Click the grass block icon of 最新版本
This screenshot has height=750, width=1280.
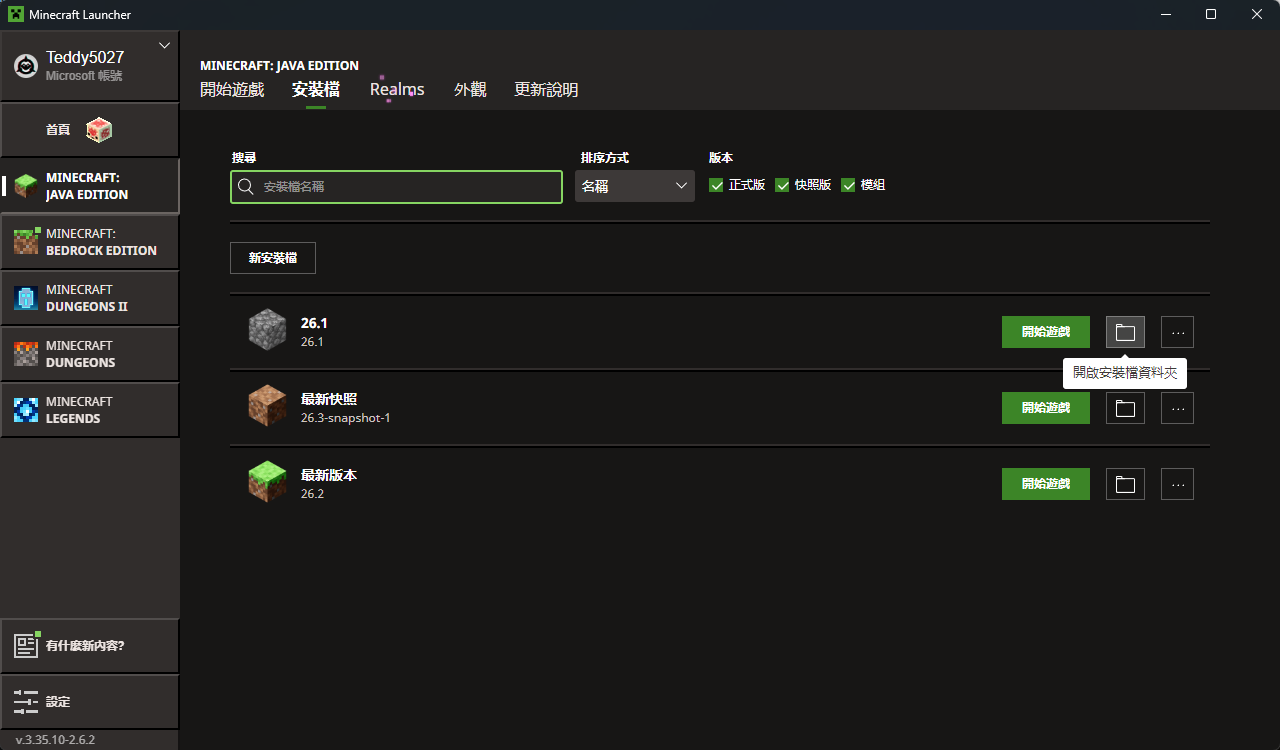coord(267,482)
